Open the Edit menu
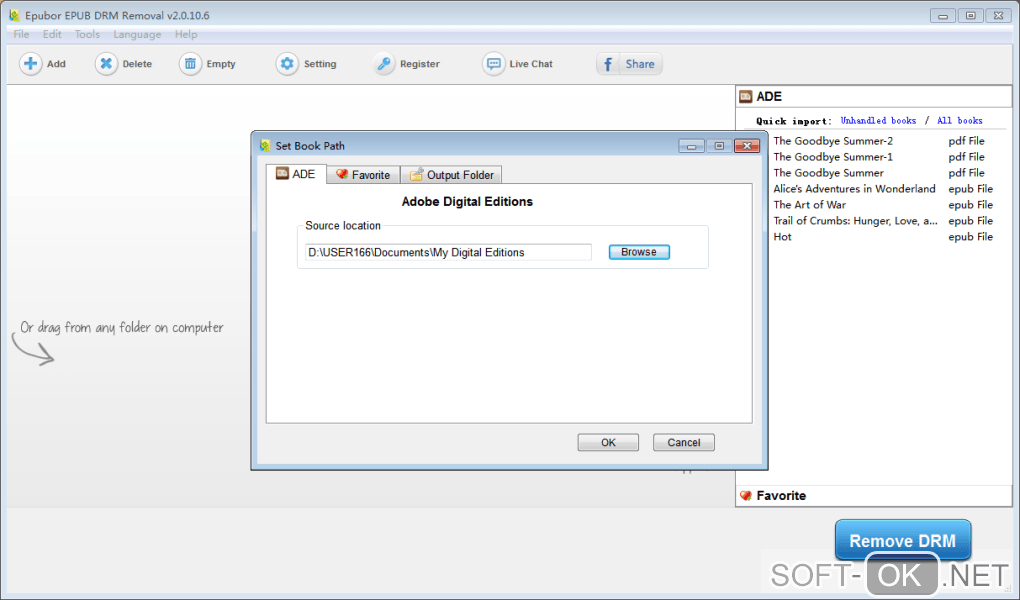The width and height of the screenshot is (1020, 600). pyautogui.click(x=52, y=34)
